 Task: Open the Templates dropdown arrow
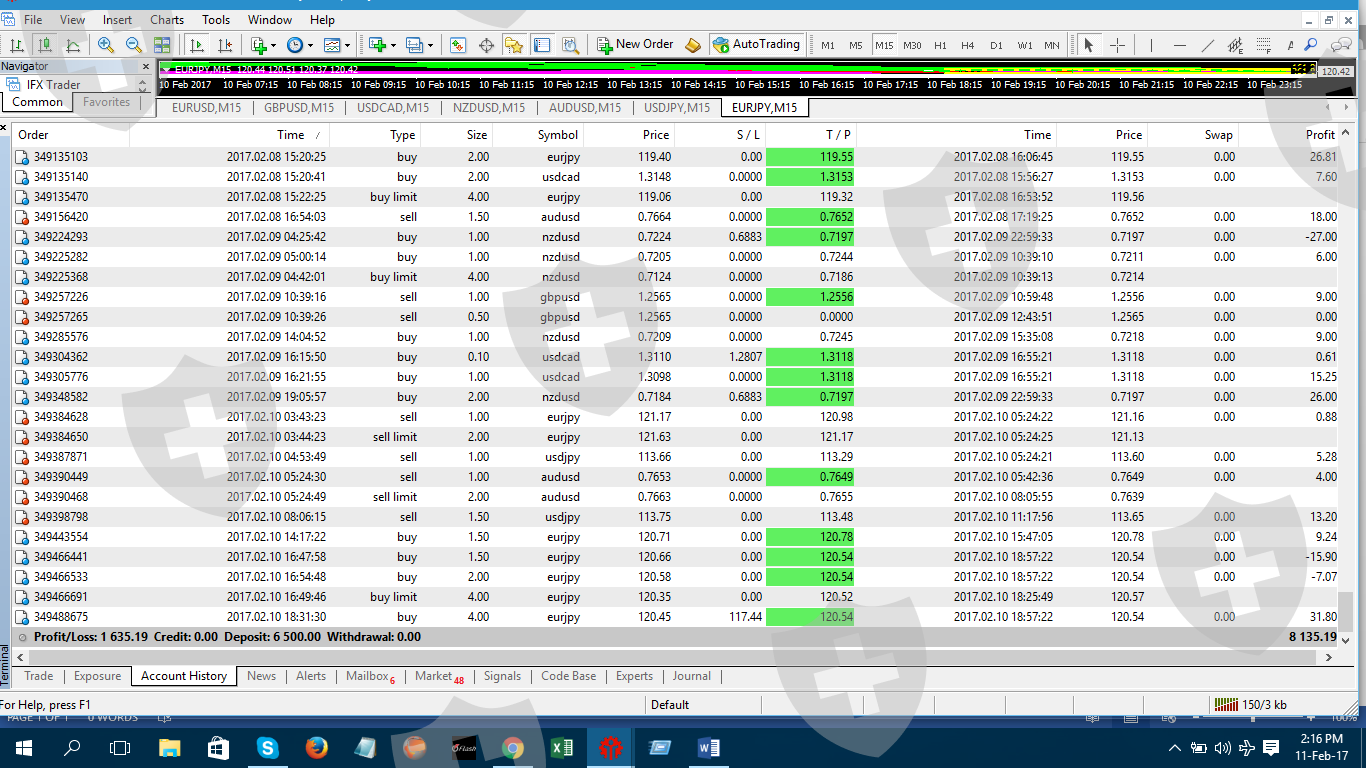(x=348, y=45)
